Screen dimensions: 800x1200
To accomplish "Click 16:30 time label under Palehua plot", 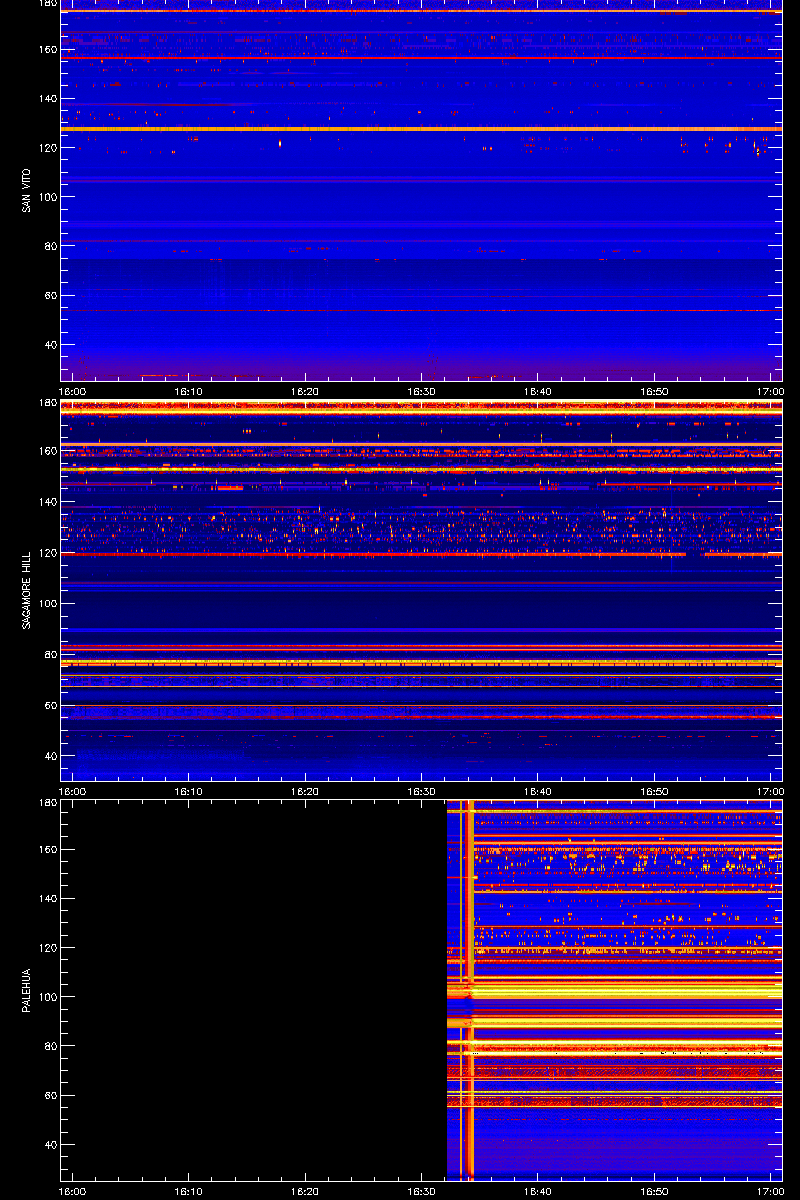I will 421,1192.
